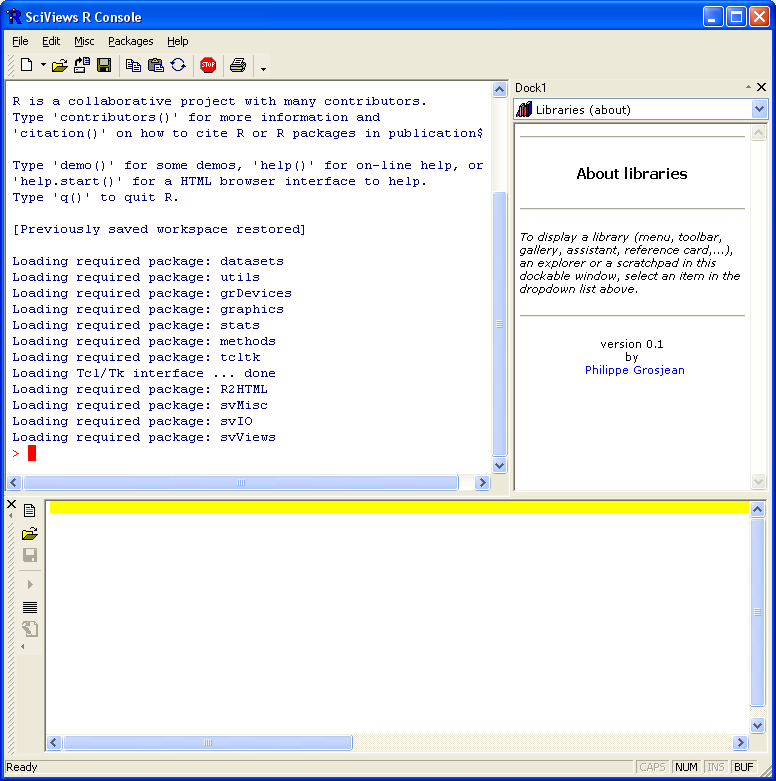Click script editor horizontal scrollbar thumb
Image resolution: width=776 pixels, height=781 pixels.
(208, 743)
